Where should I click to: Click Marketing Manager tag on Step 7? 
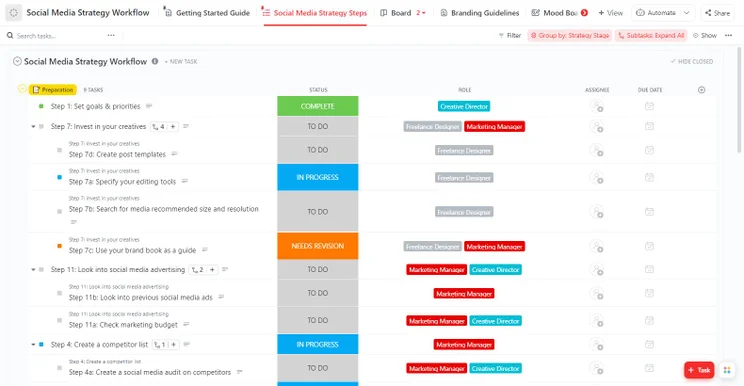click(494, 127)
